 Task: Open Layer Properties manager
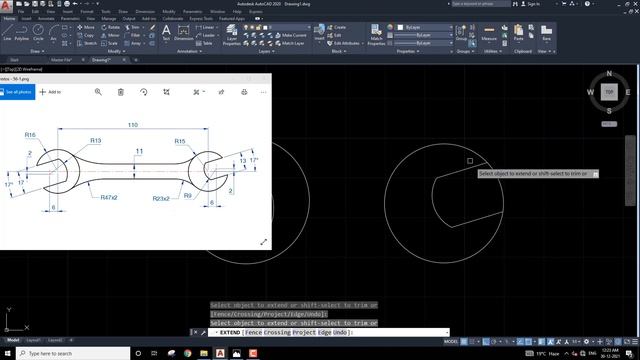[x=231, y=35]
